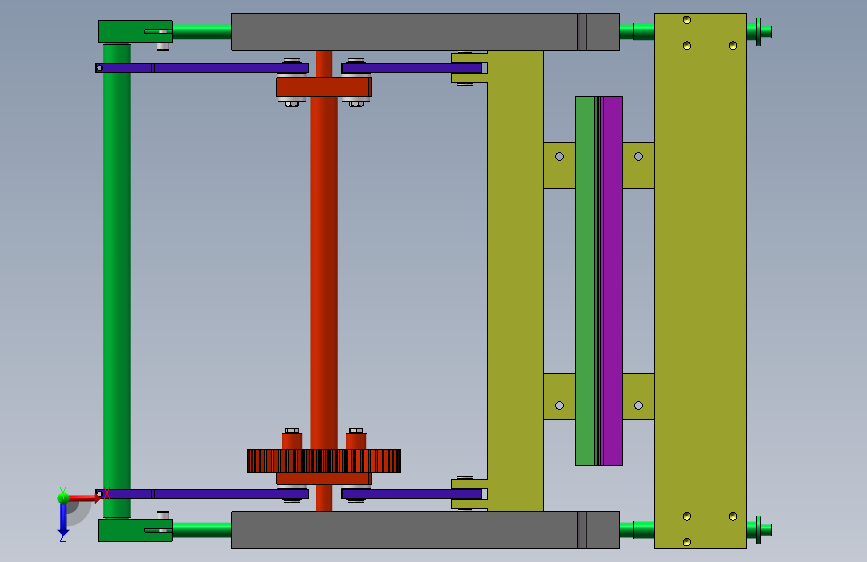Select upper olive spacer block left of green plate
The image size is (867, 562).
point(560,165)
